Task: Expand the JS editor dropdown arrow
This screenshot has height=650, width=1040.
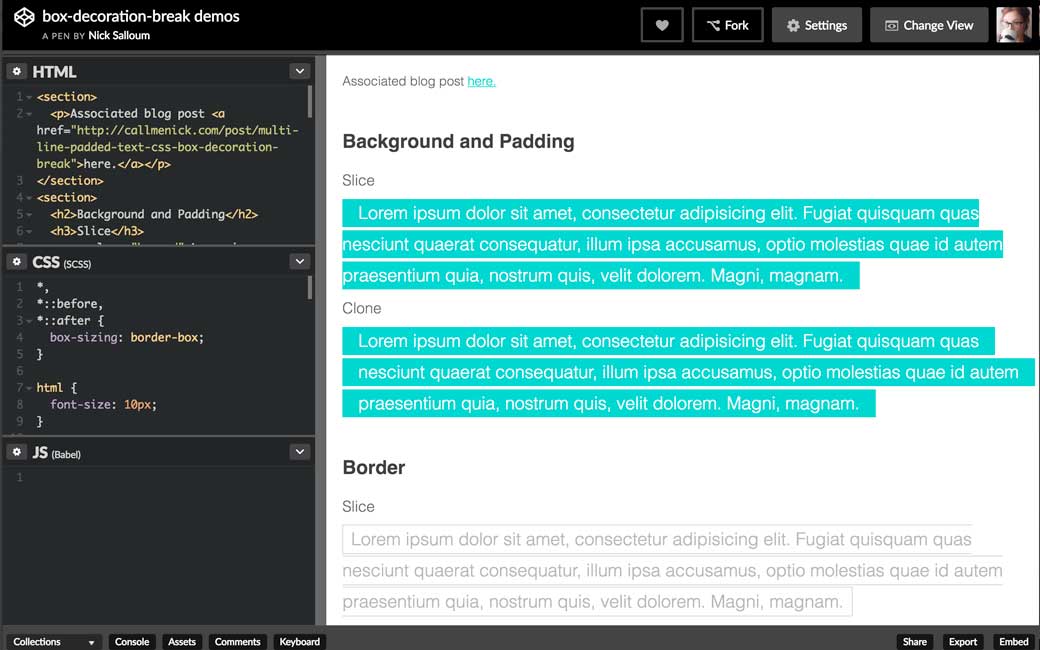Action: click(299, 452)
